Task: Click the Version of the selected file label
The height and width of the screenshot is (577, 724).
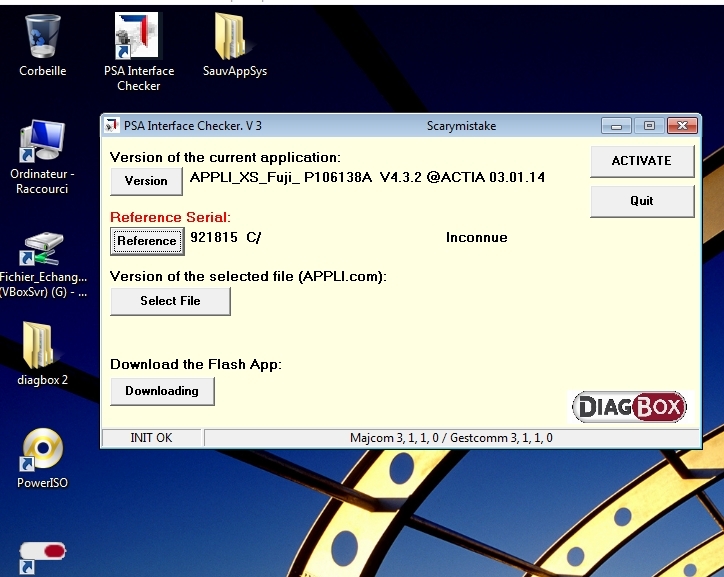Action: pos(248,276)
